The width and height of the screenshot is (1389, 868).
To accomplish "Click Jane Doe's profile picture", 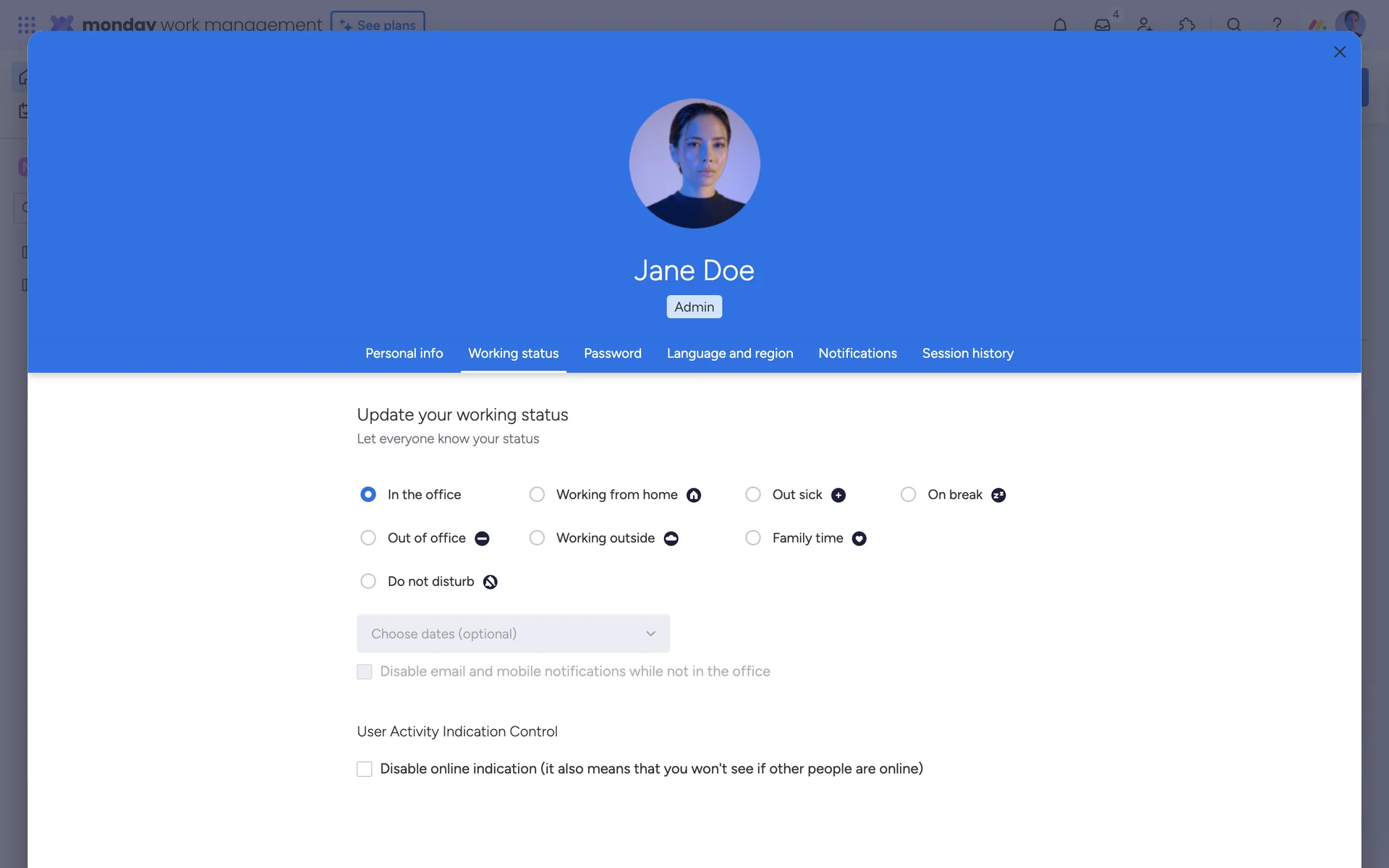I will coord(694,163).
